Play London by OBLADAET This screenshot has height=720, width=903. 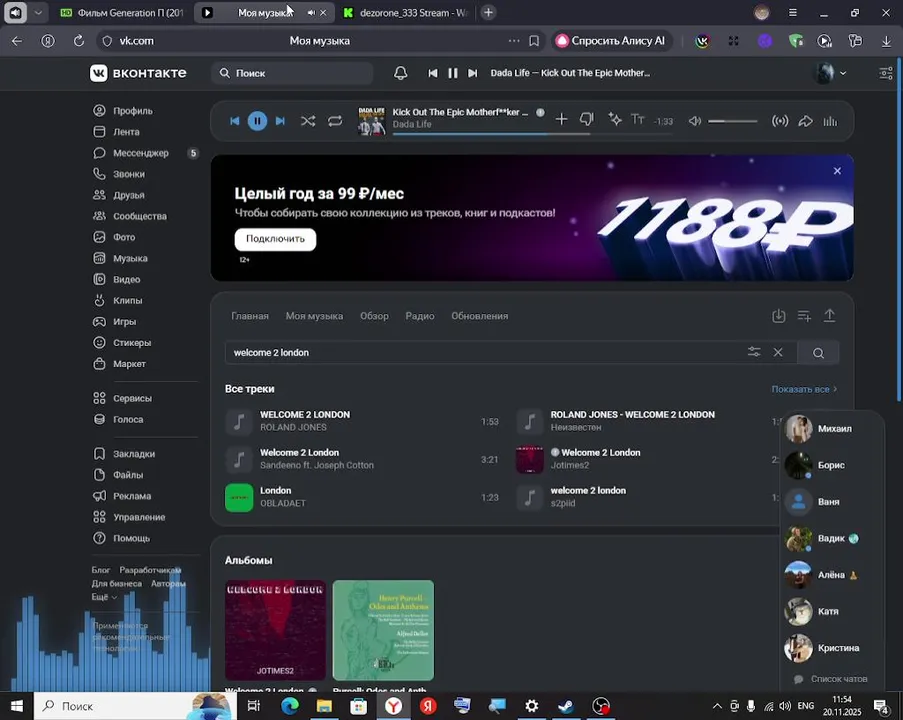(x=362, y=497)
